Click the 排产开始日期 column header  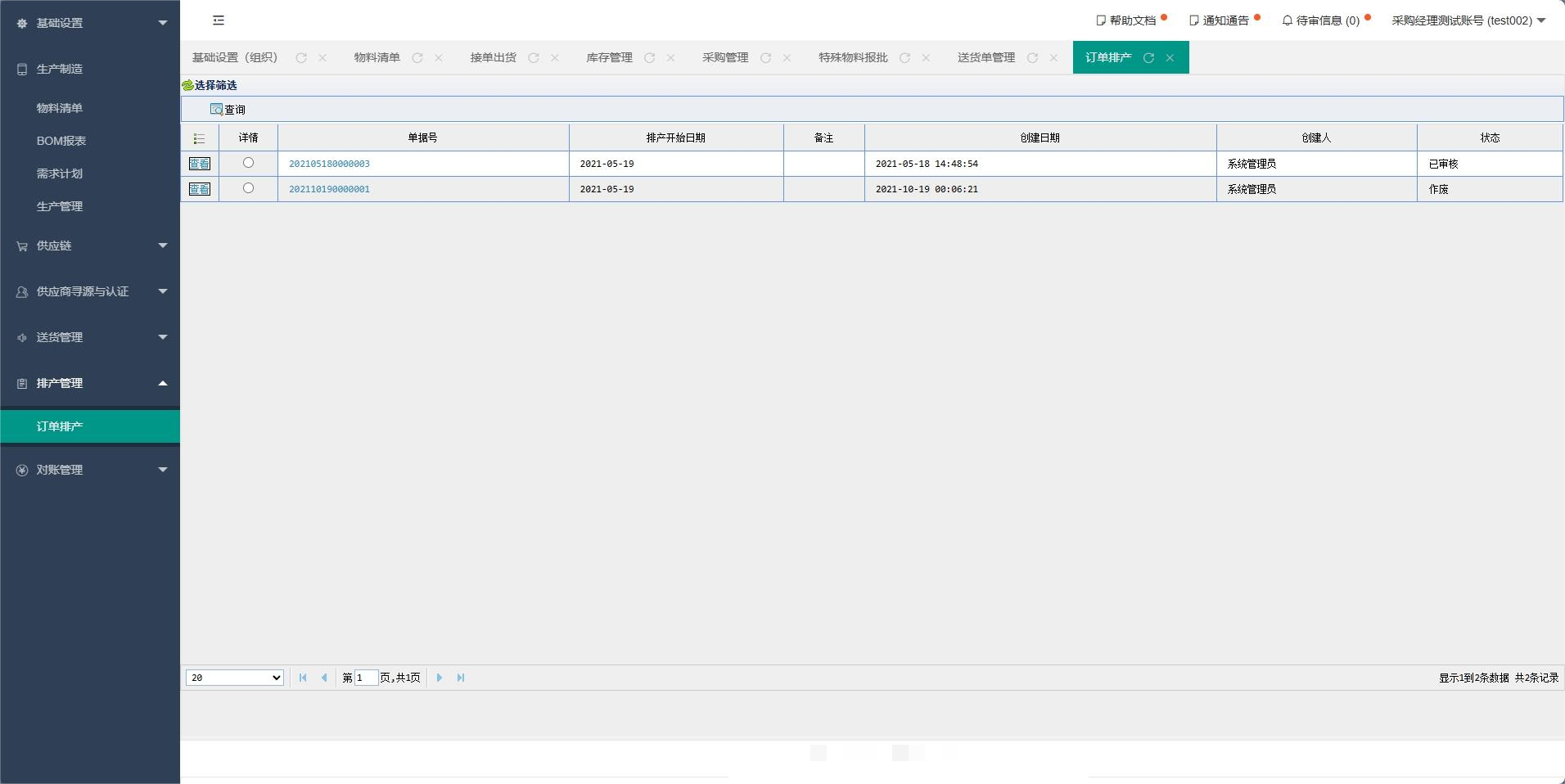[676, 137]
